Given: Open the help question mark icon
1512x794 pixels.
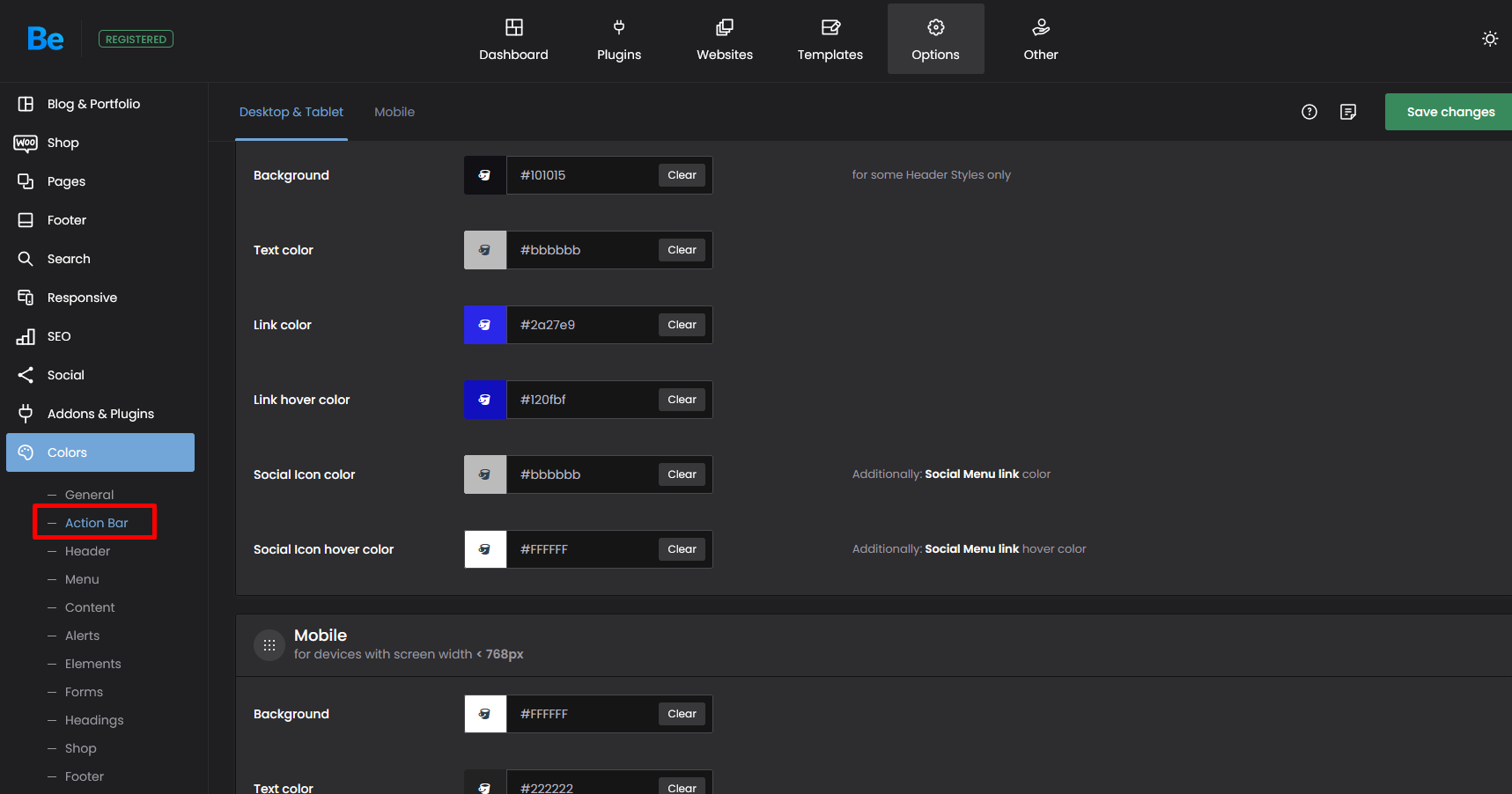Looking at the screenshot, I should coord(1309,112).
